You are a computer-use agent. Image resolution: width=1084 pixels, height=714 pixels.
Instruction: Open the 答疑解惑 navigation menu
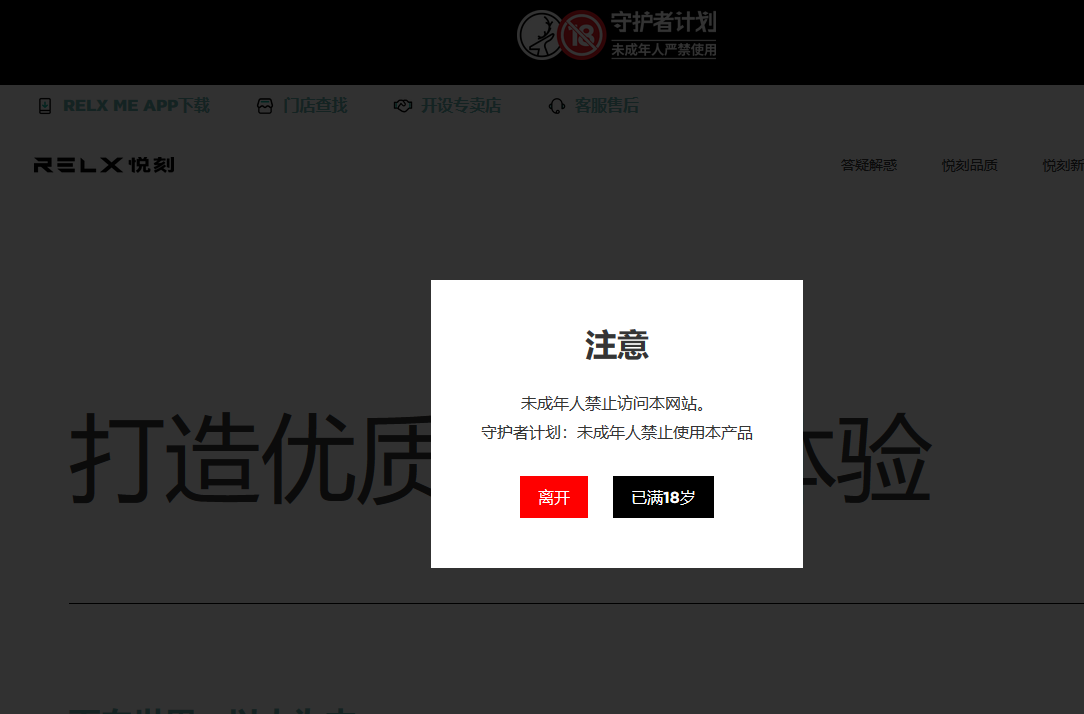pyautogui.click(x=868, y=164)
